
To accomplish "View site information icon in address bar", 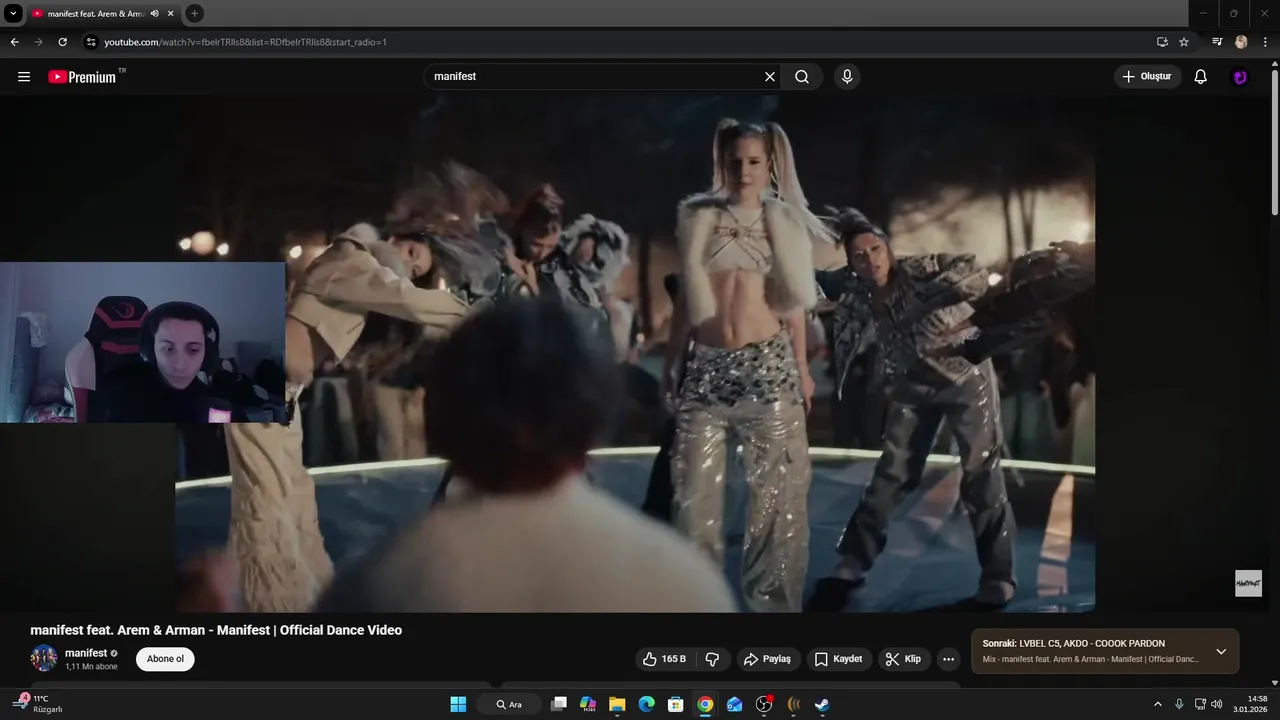I will tap(91, 42).
